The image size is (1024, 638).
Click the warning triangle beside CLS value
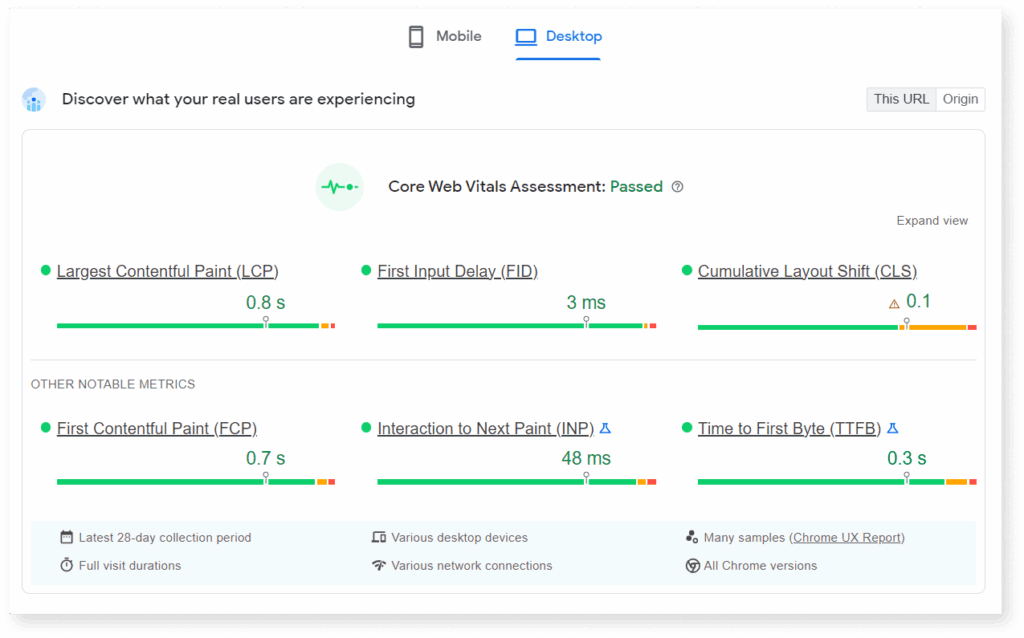coord(894,301)
